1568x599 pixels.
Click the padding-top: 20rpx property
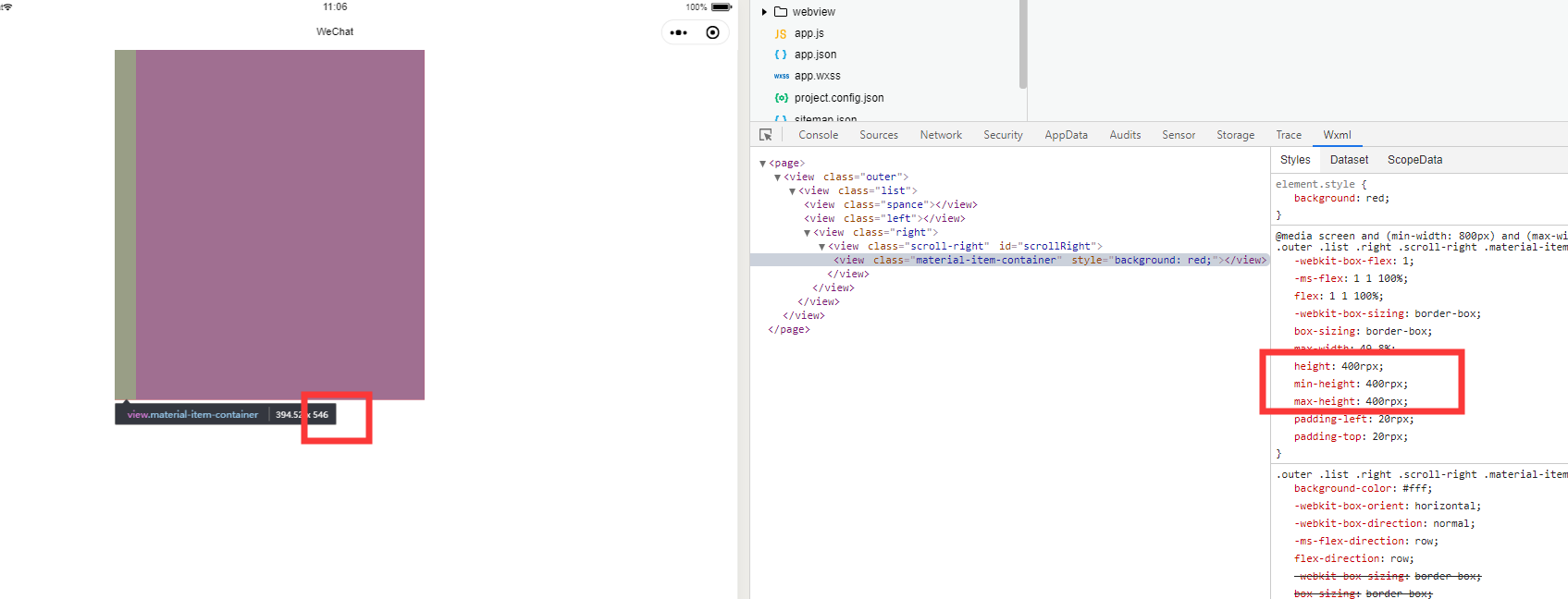(x=1351, y=437)
